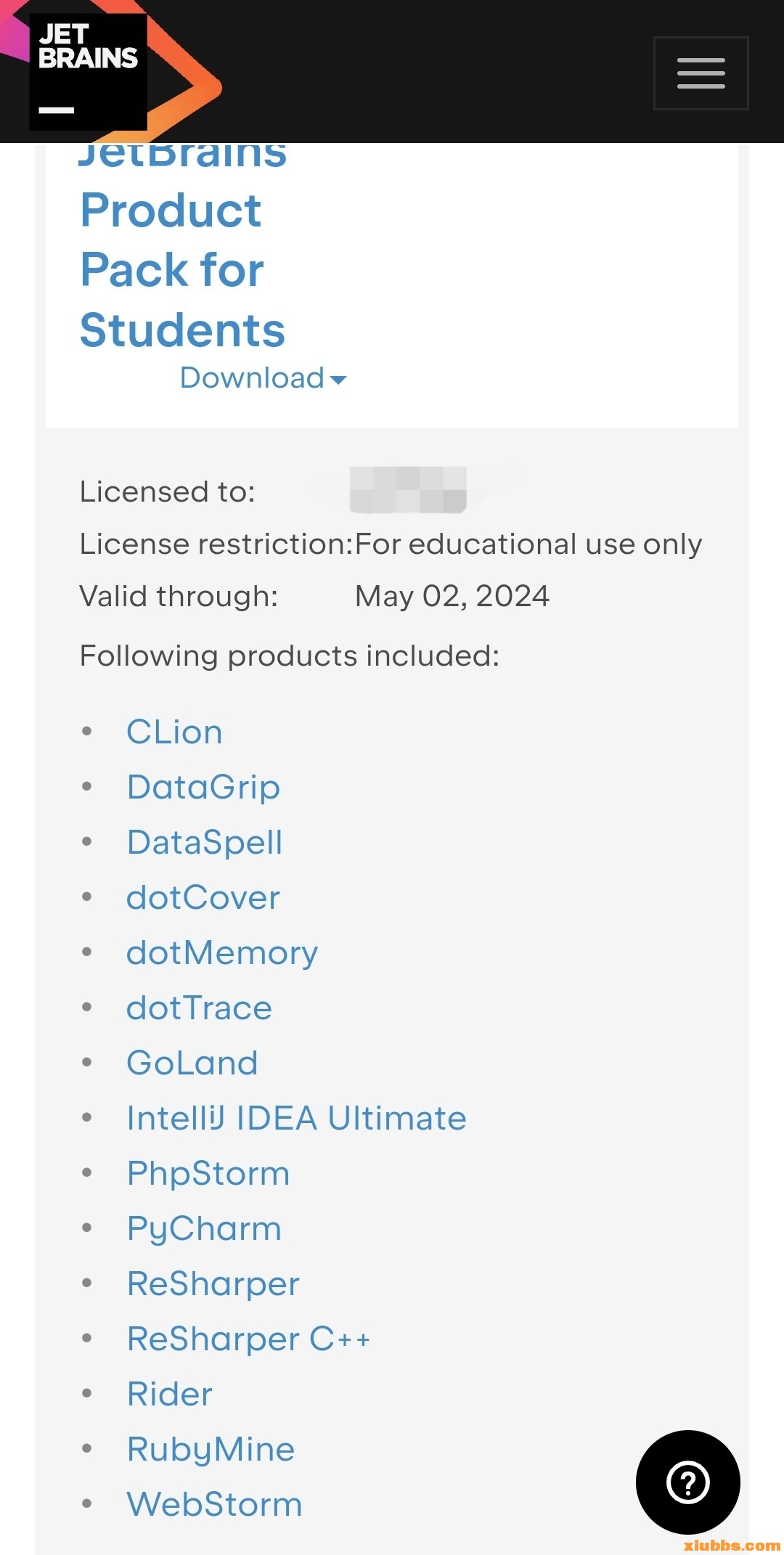Go to the DataSpell link

click(204, 842)
